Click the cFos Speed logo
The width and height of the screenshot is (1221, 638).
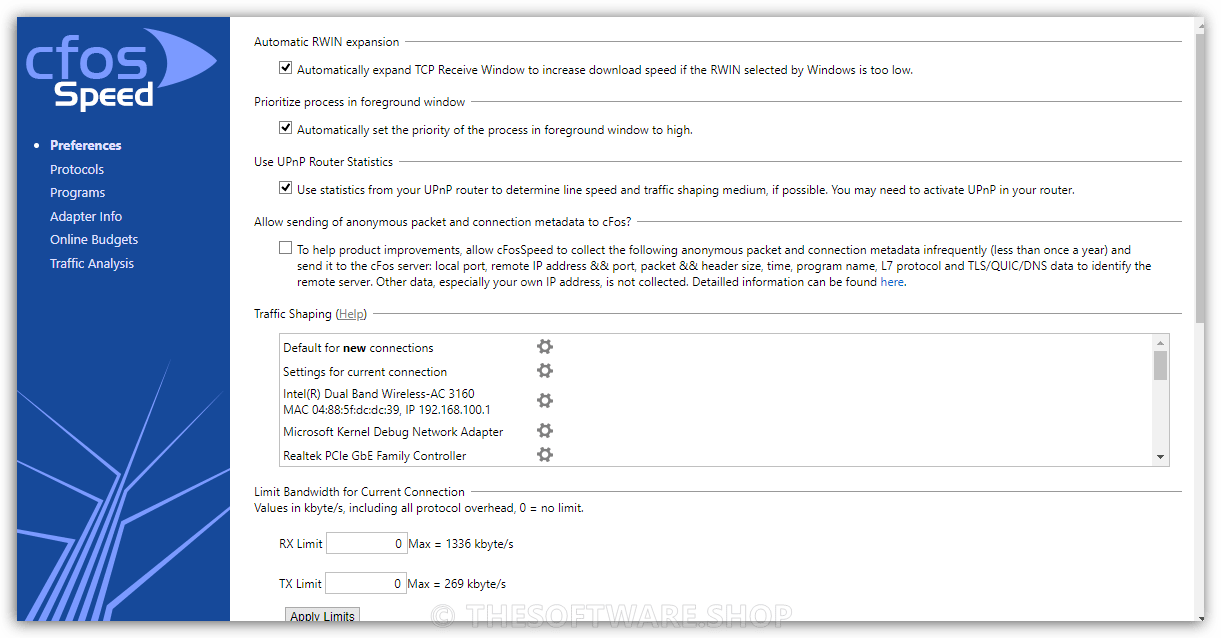pos(118,69)
